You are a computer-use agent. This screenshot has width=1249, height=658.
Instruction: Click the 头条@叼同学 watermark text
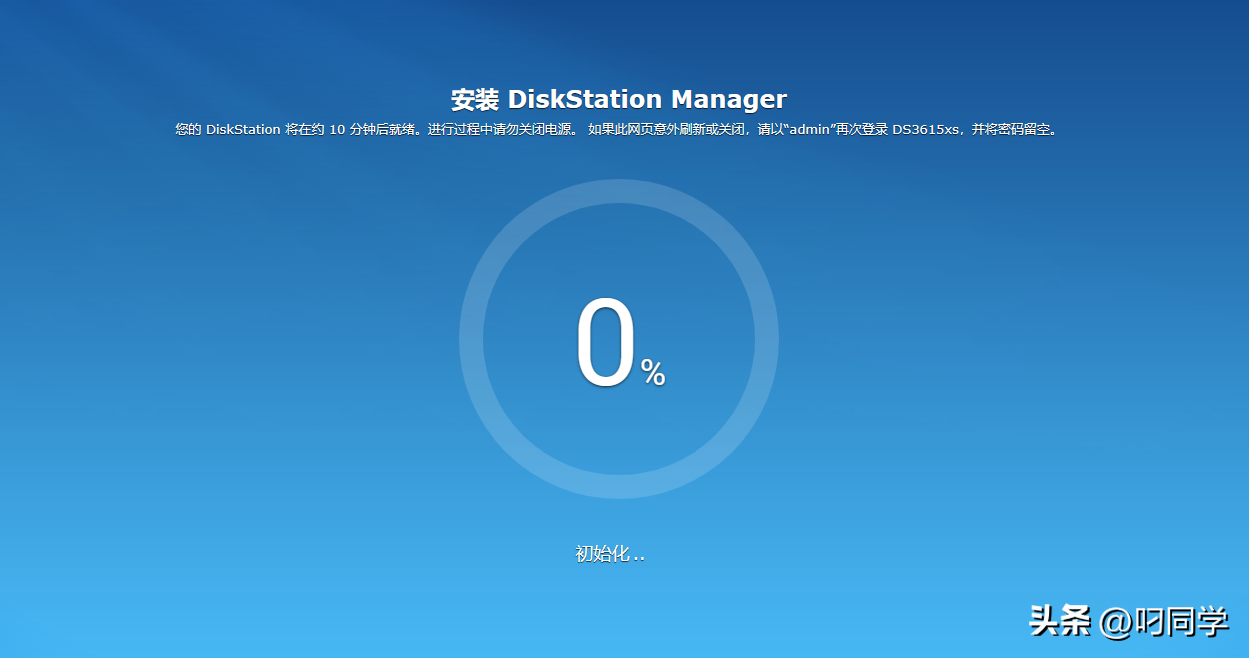1130,620
